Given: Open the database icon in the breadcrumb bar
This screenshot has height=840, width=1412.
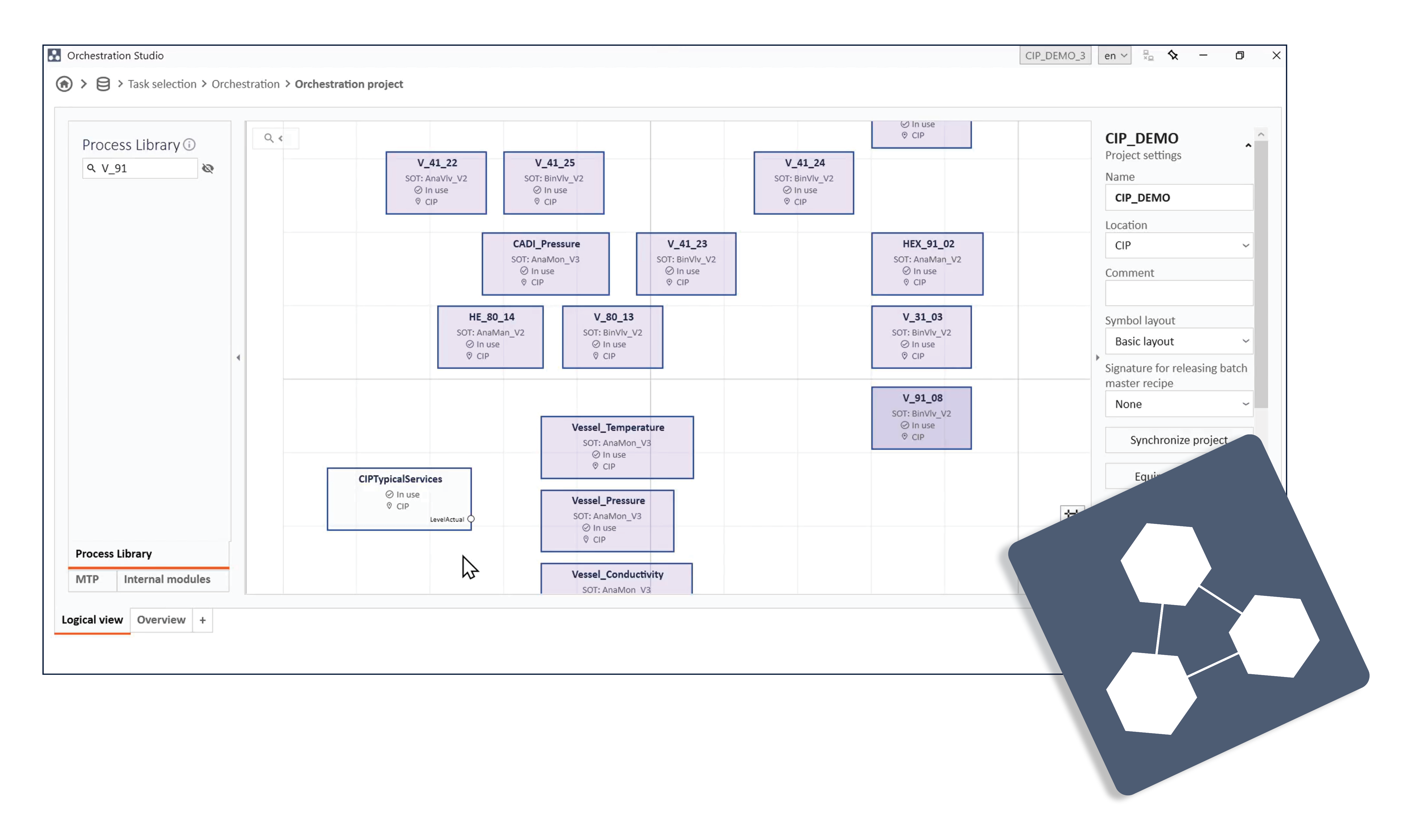Looking at the screenshot, I should (x=102, y=84).
